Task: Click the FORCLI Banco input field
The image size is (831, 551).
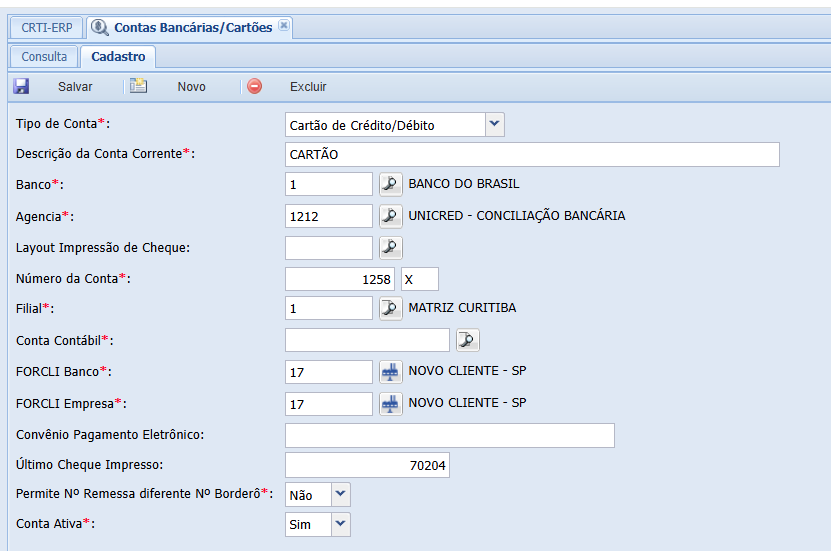Action: (329, 372)
